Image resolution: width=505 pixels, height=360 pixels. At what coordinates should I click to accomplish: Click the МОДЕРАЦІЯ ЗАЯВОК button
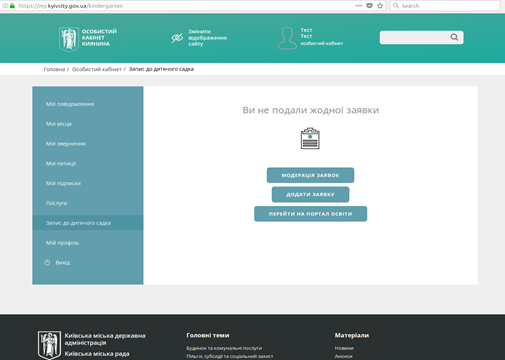pos(310,175)
